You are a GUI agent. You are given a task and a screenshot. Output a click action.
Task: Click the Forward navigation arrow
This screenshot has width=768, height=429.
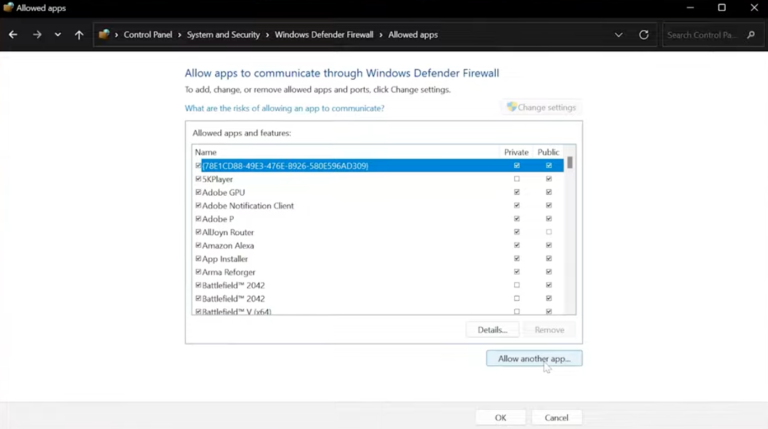point(37,35)
